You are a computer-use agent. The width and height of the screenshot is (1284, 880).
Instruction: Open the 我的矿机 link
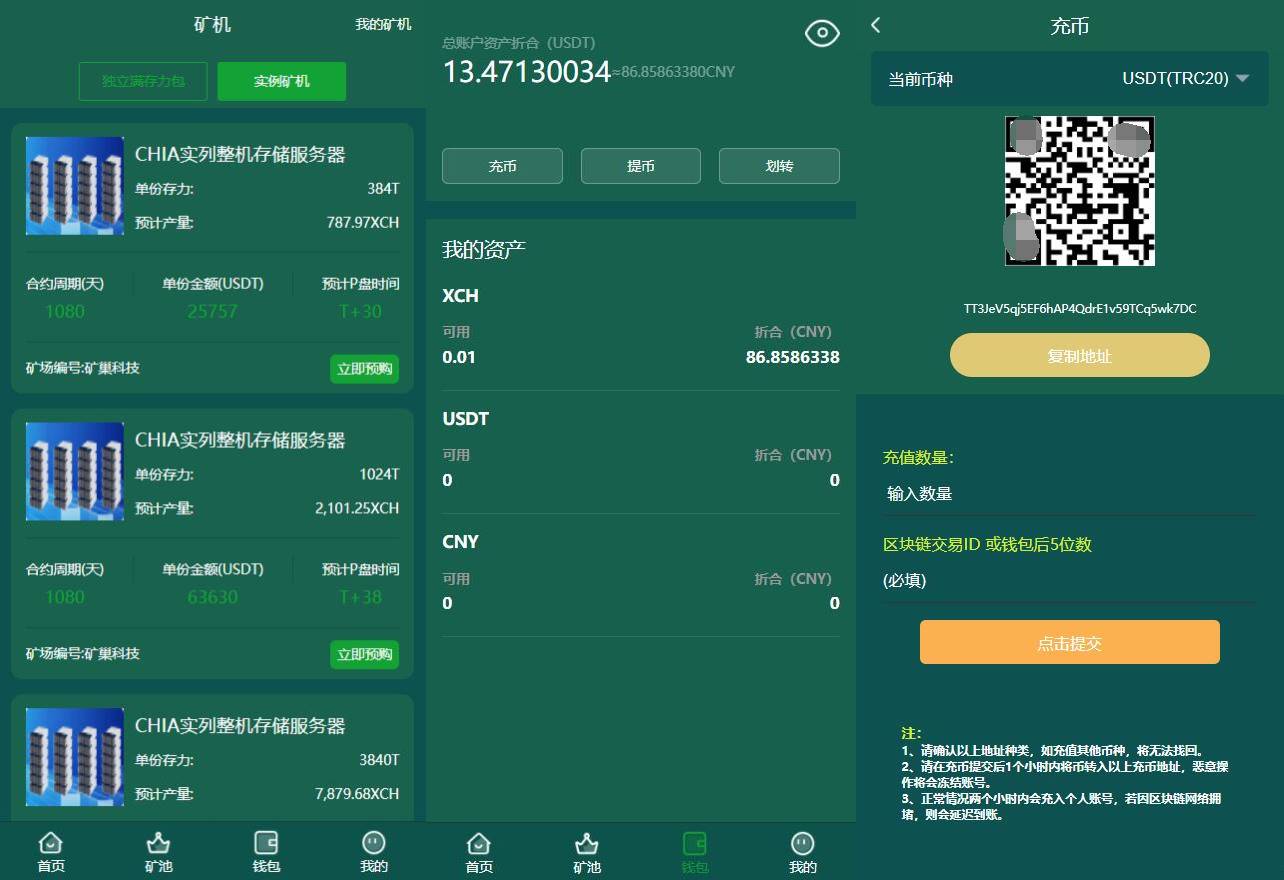383,24
